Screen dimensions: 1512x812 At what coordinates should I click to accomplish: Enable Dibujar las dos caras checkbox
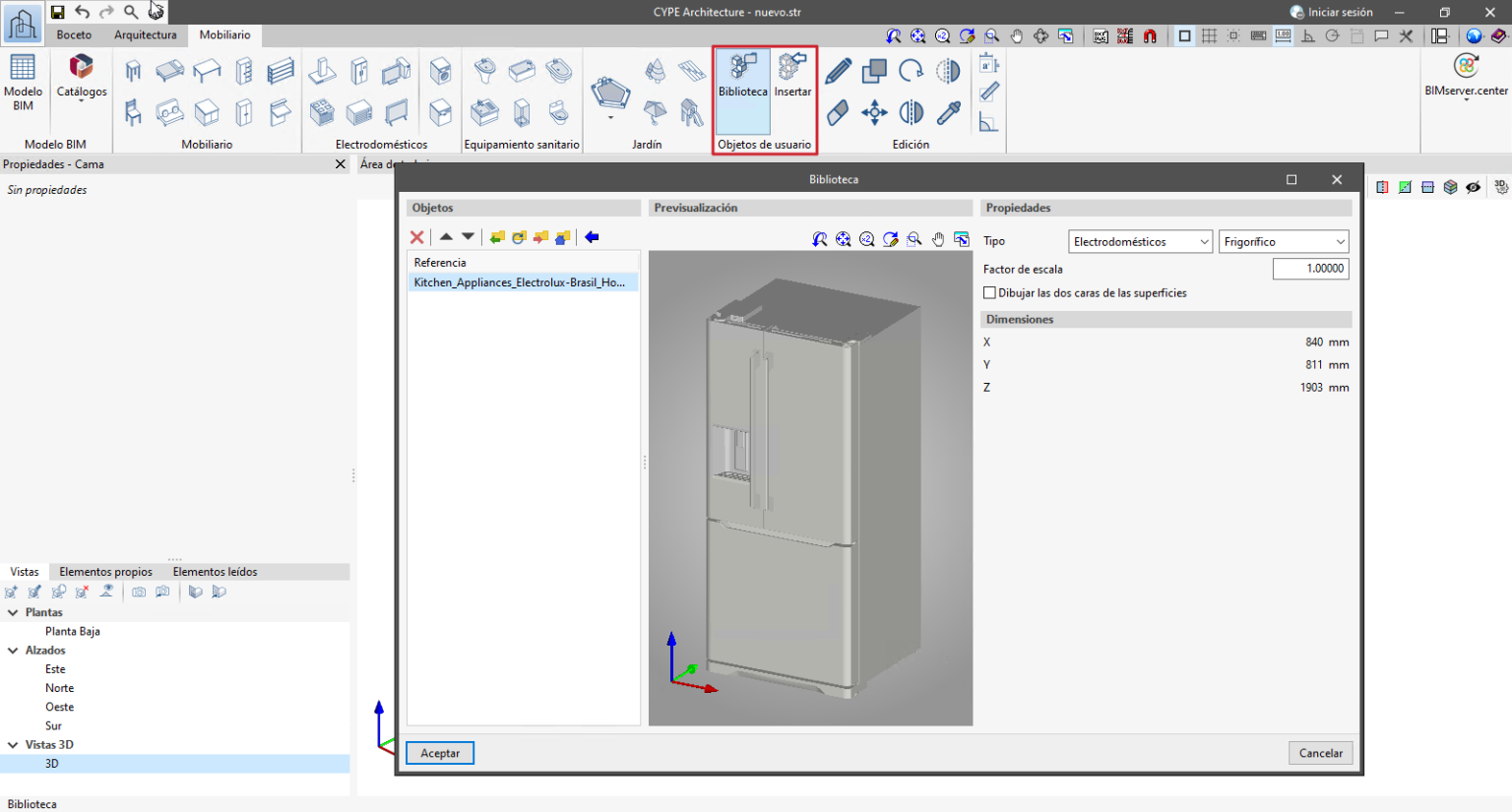coord(989,293)
